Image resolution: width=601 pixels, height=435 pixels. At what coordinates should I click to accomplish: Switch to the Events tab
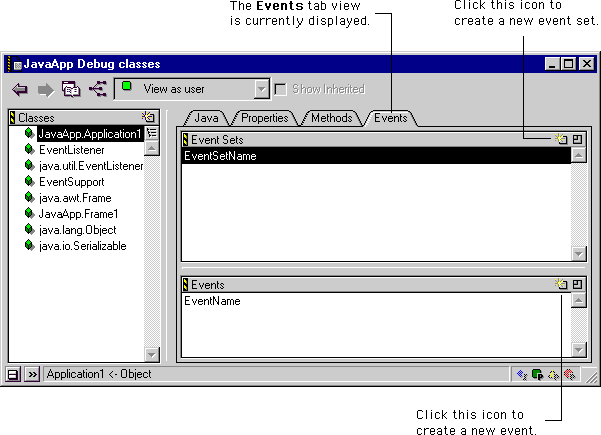click(391, 118)
